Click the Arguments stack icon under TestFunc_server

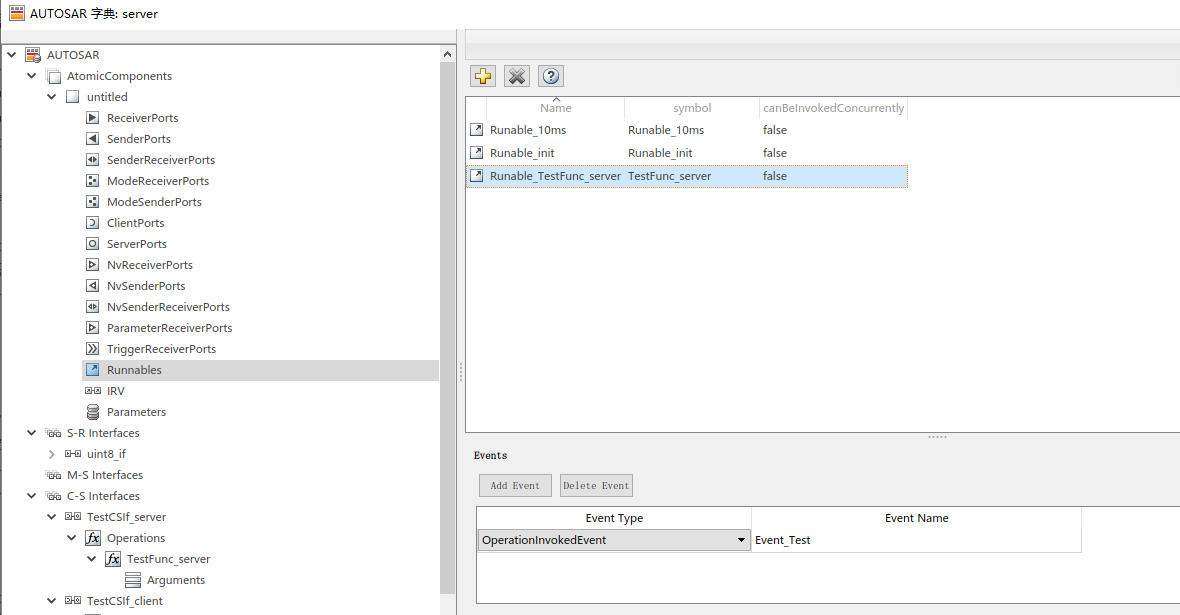(x=131, y=579)
